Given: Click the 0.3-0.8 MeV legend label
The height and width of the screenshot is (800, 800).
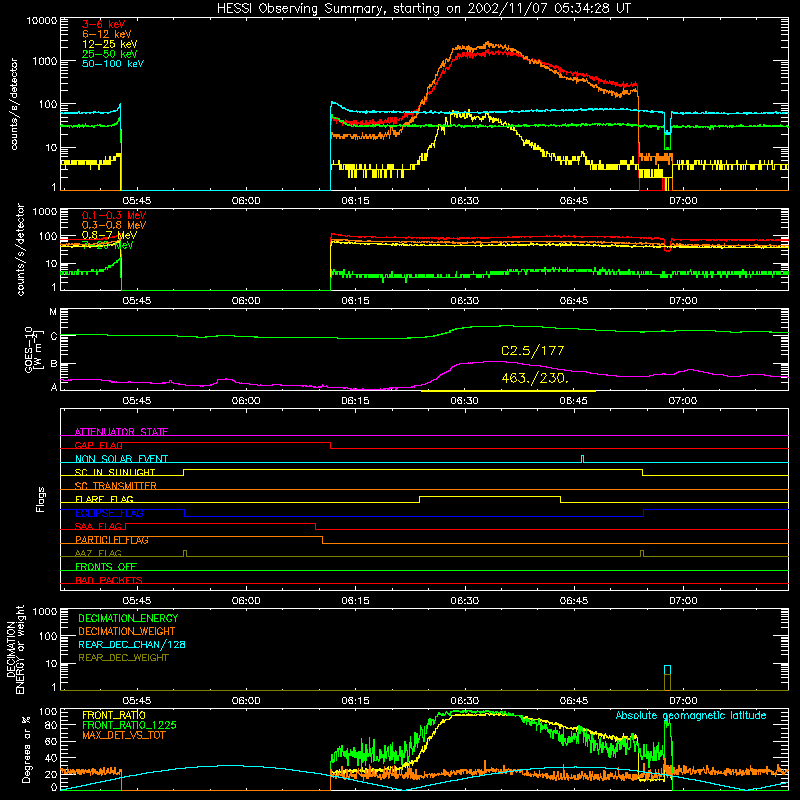Looking at the screenshot, I should tap(114, 225).
